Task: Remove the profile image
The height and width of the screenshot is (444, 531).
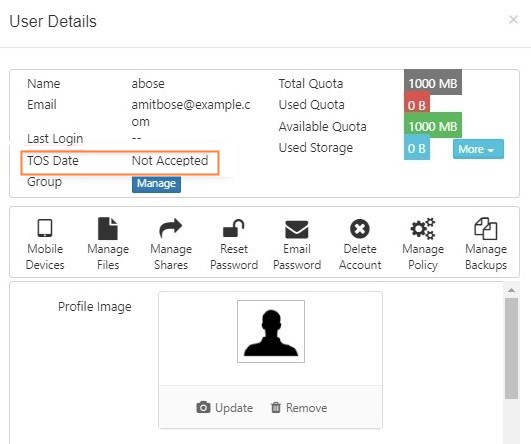Action: (x=299, y=407)
